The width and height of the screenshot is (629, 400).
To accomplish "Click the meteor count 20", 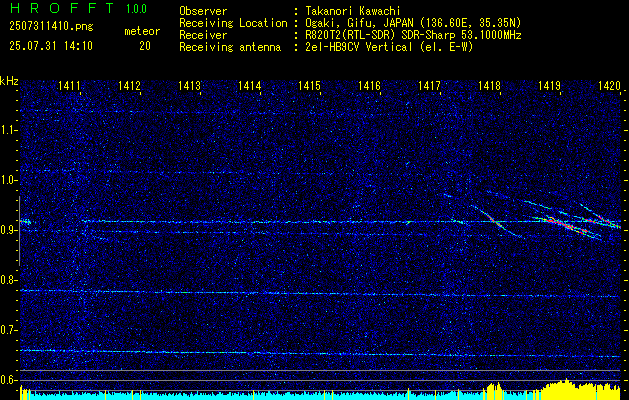I will (x=145, y=46).
